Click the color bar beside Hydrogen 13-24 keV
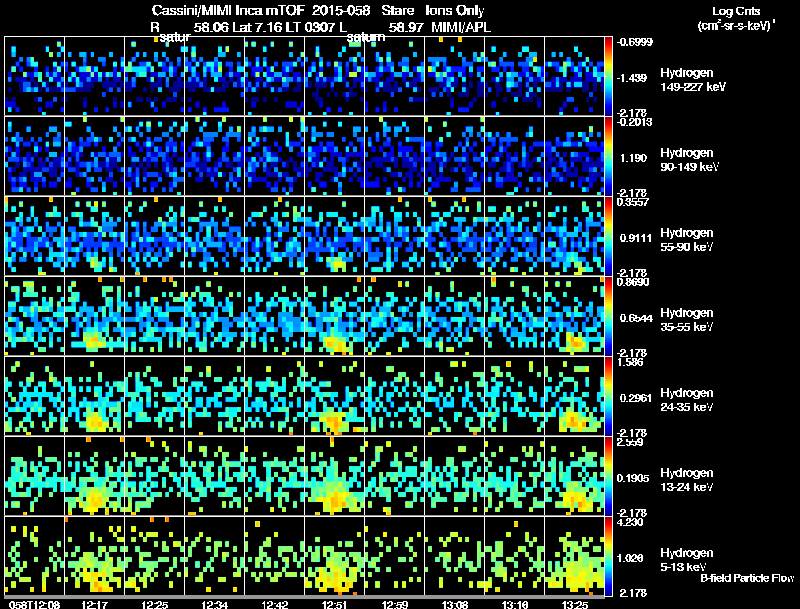Screen dimensions: 800x609 (608, 476)
